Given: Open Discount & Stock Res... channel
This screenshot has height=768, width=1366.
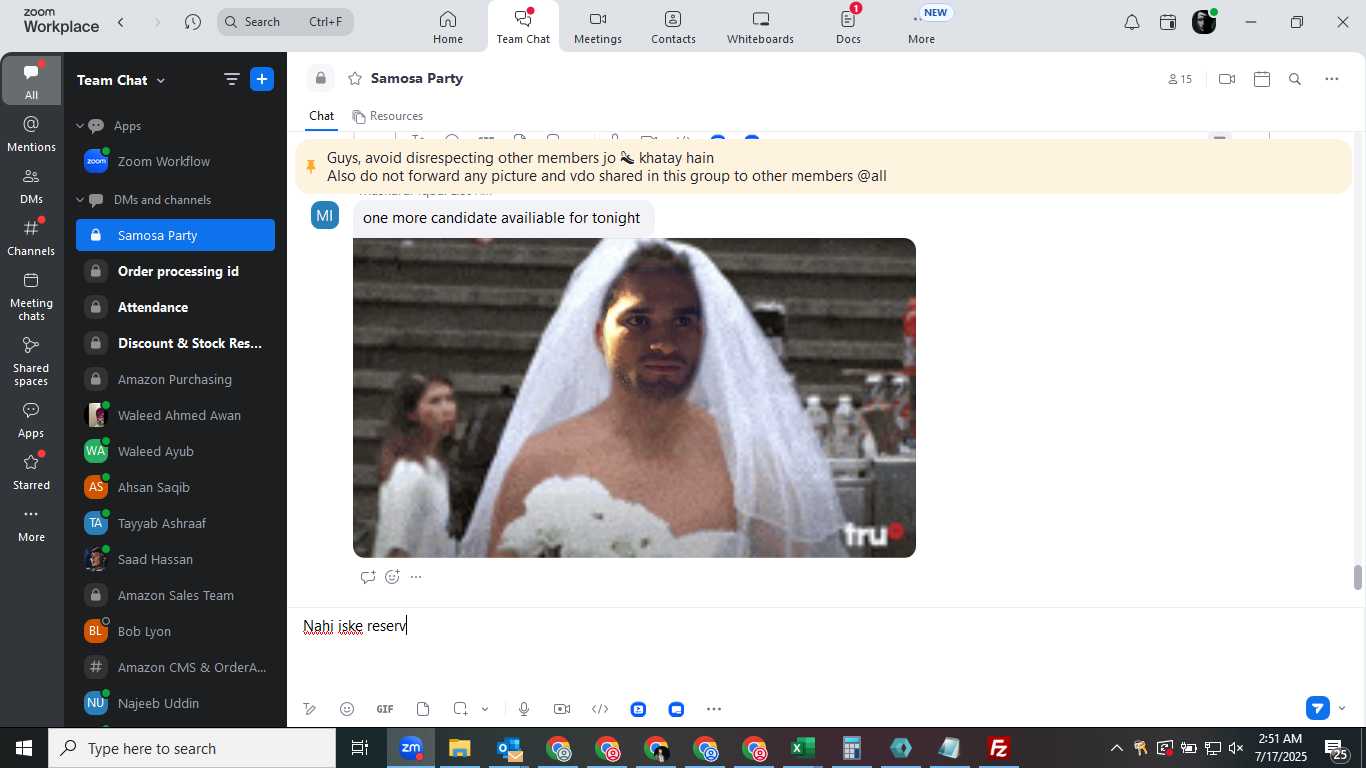Looking at the screenshot, I should coord(175,343).
